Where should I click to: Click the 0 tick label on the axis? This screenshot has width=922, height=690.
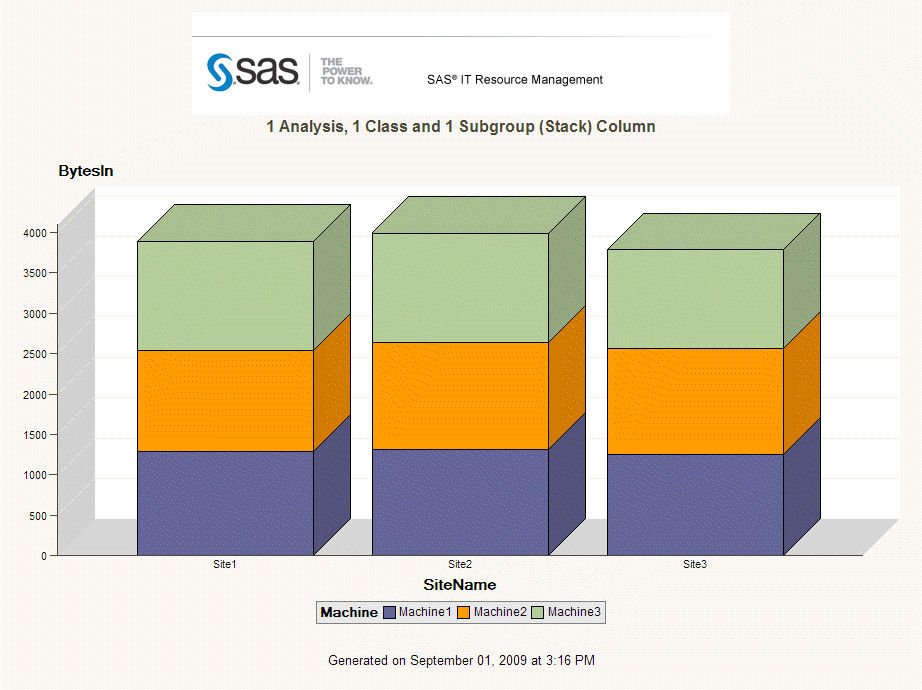[44, 553]
